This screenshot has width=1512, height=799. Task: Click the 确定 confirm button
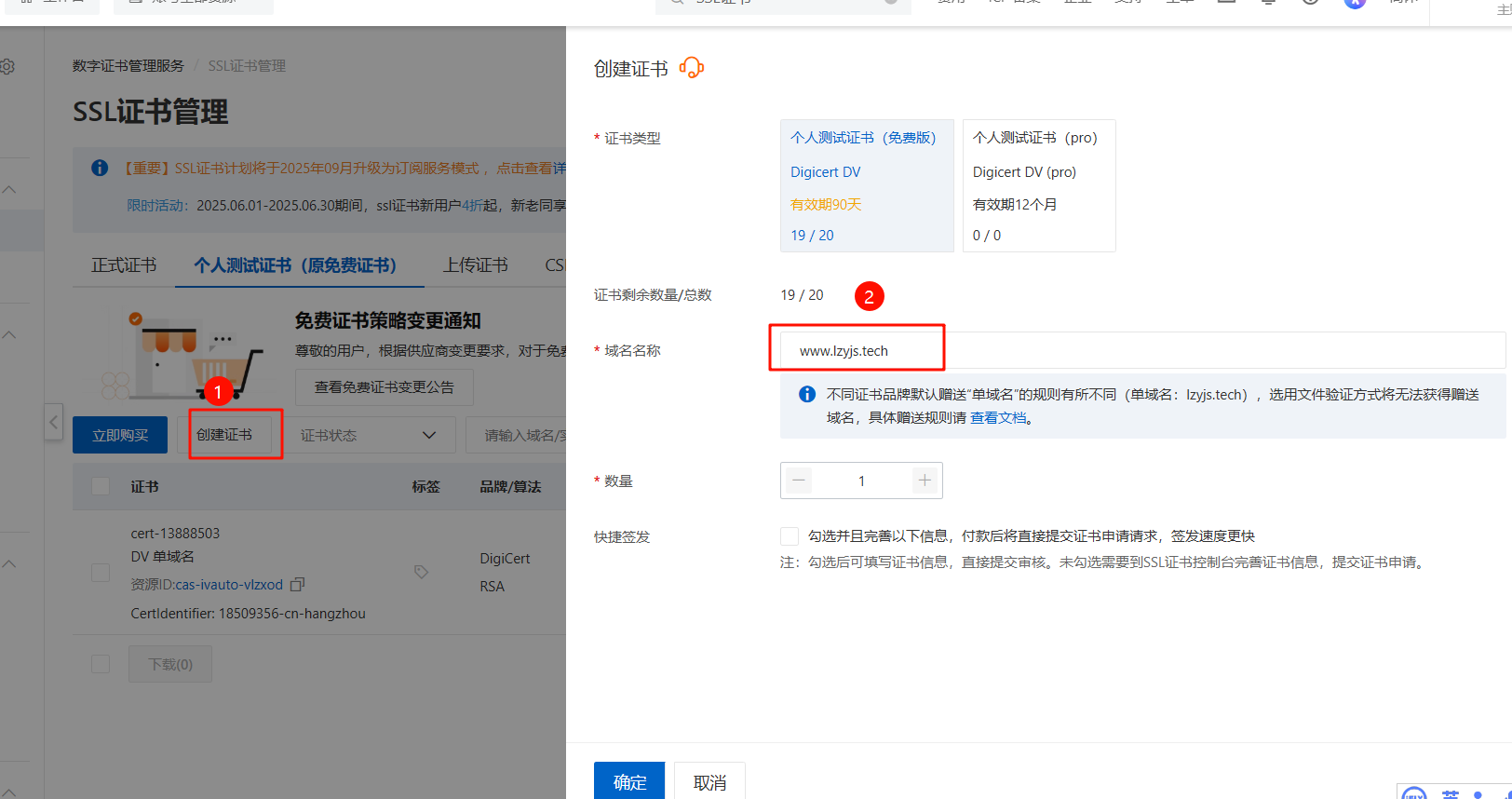tap(628, 781)
